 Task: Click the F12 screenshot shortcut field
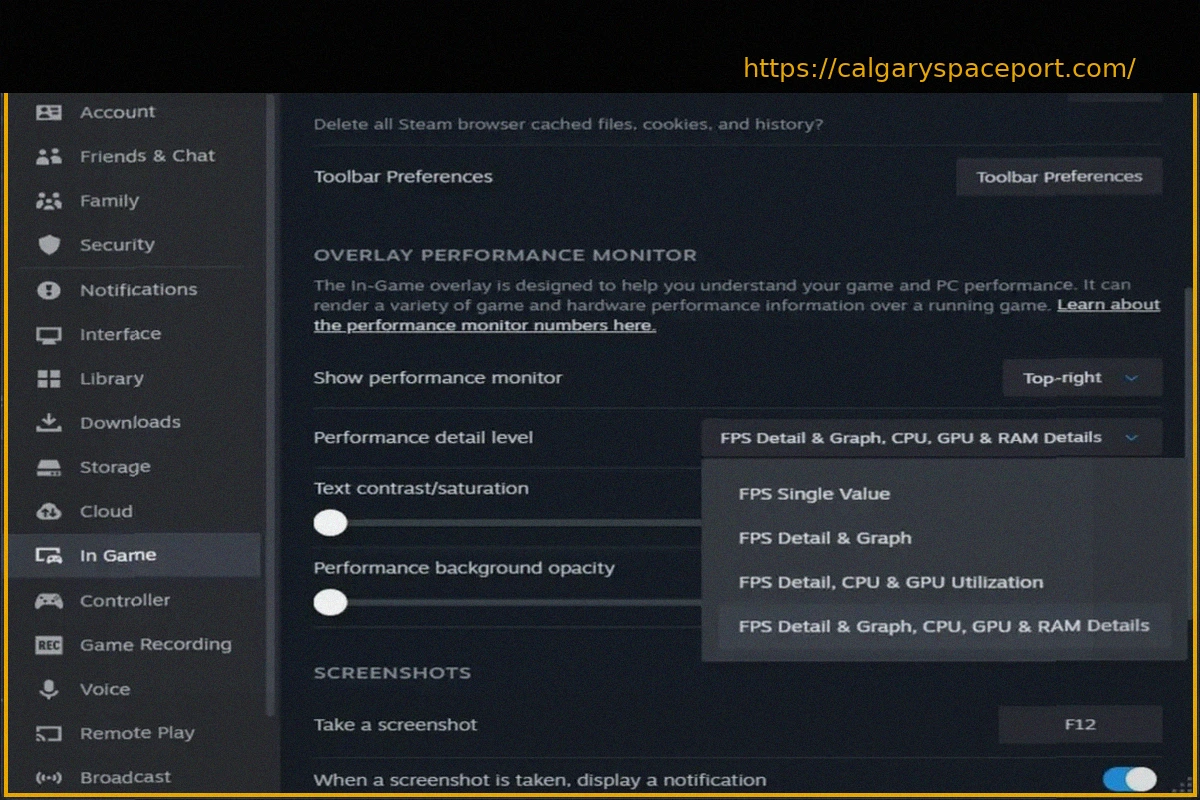click(x=1080, y=724)
